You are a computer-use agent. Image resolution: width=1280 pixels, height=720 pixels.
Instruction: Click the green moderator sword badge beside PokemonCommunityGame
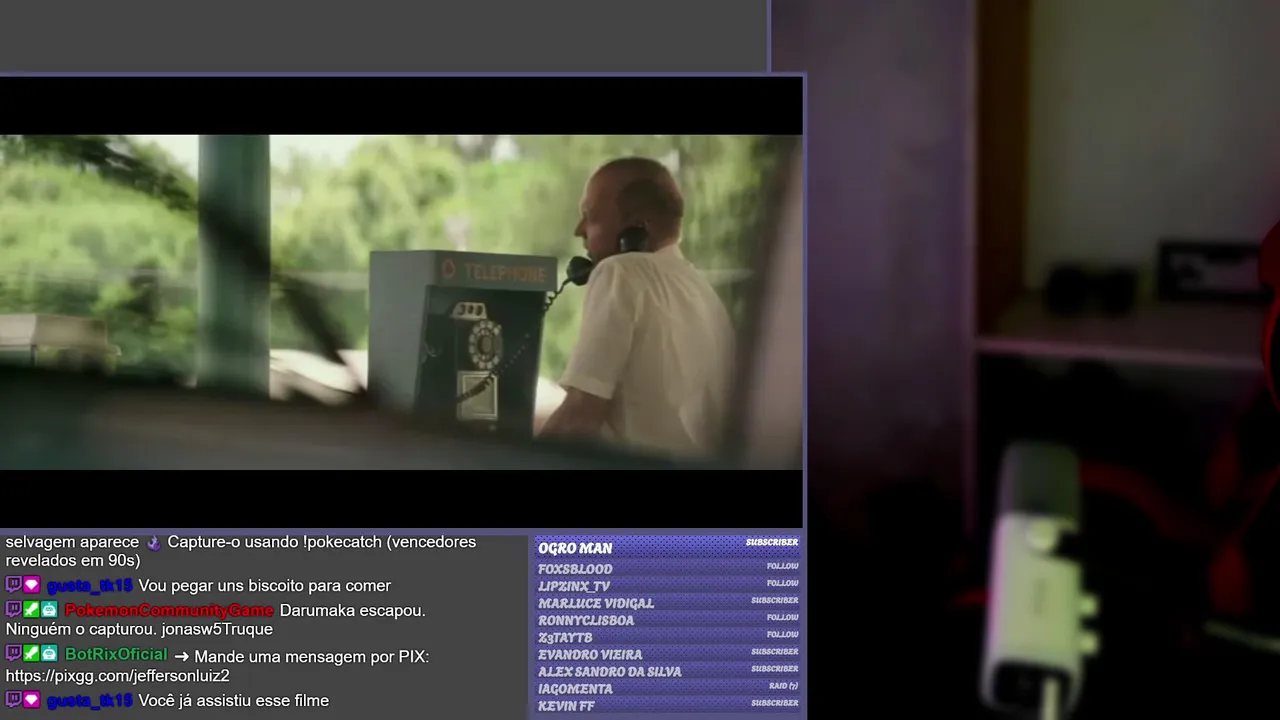(31, 610)
